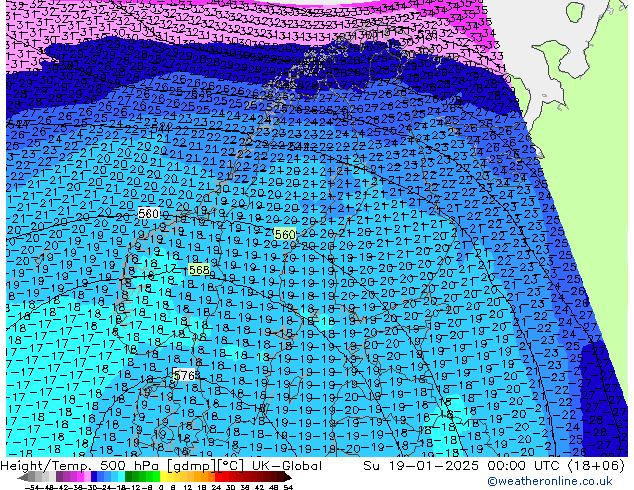Click the weatheronline.co.uk copyright link
634x490 pixels.
tap(550, 481)
